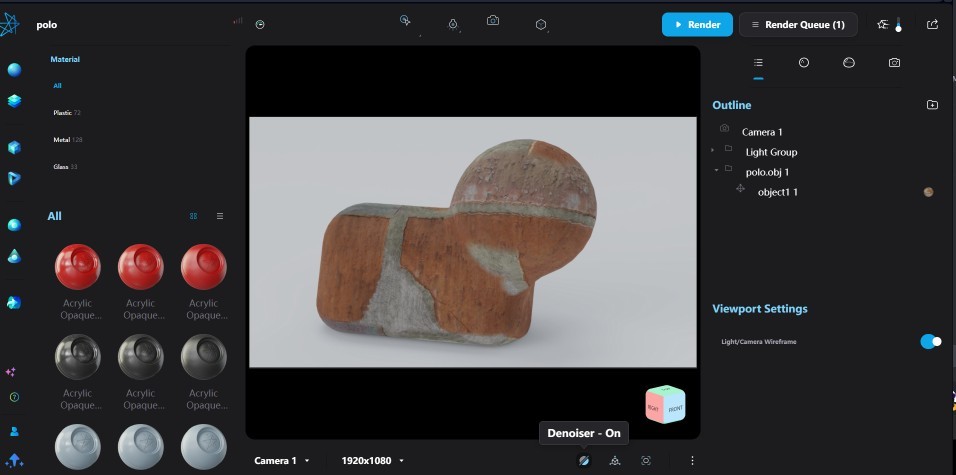The image size is (956, 475).
Task: Switch material library to list view
Action: pyautogui.click(x=220, y=216)
